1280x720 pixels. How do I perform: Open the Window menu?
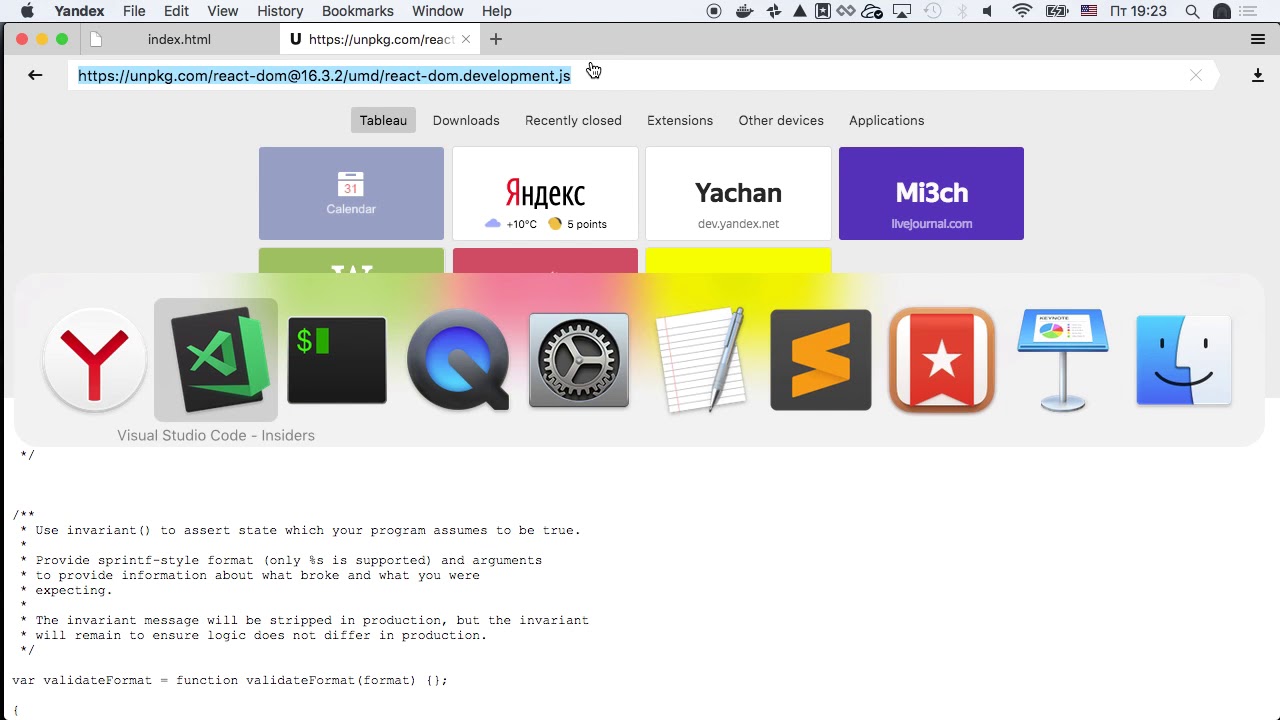(437, 11)
